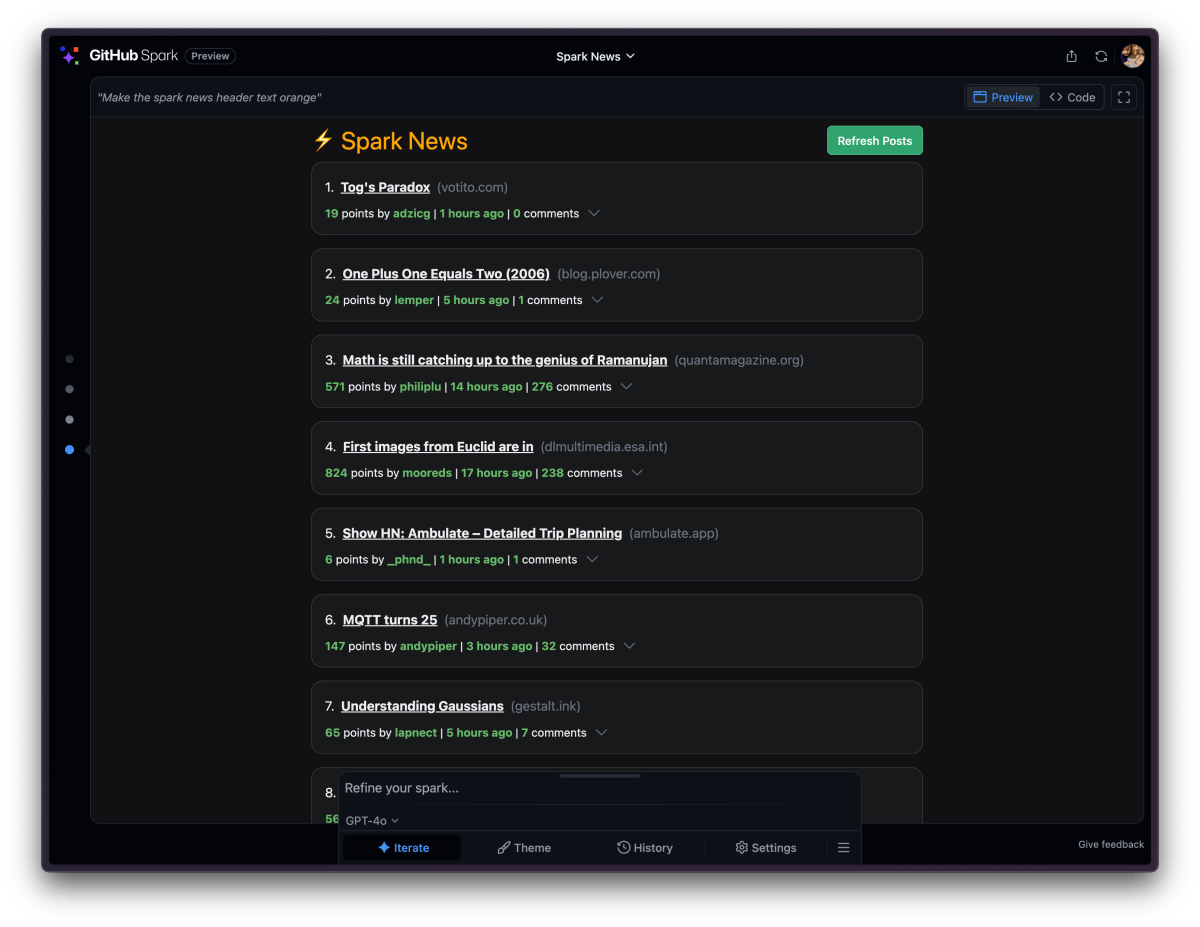Expand comments for MQTT turns 25
The height and width of the screenshot is (927, 1200).
(629, 646)
